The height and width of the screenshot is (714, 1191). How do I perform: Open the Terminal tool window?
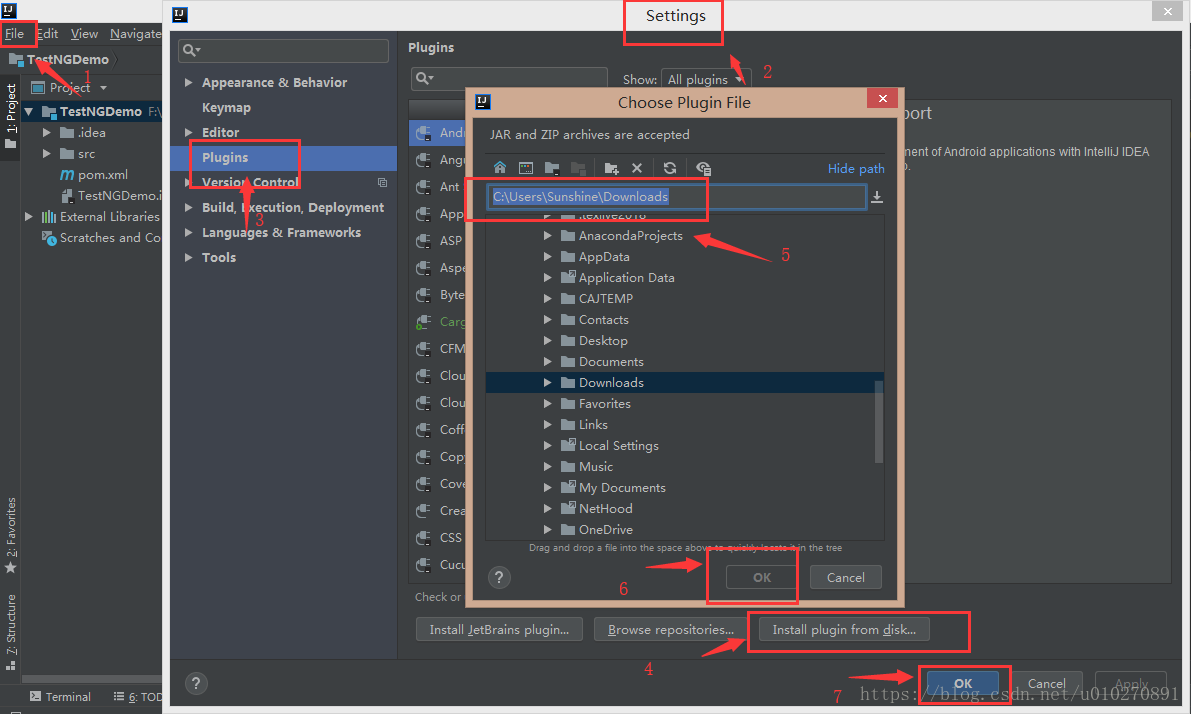point(60,697)
